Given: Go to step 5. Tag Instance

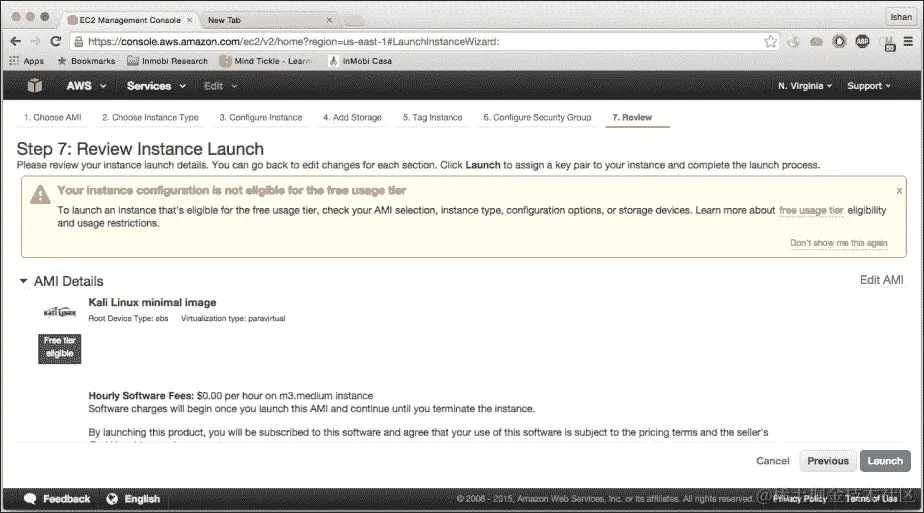Looking at the screenshot, I should point(433,118).
